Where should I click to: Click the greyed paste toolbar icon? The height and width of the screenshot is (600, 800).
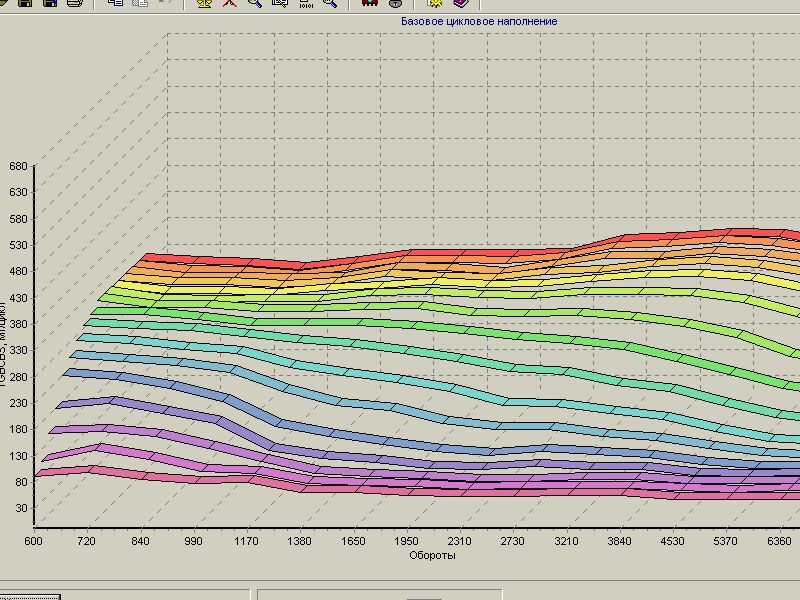[x=140, y=3]
